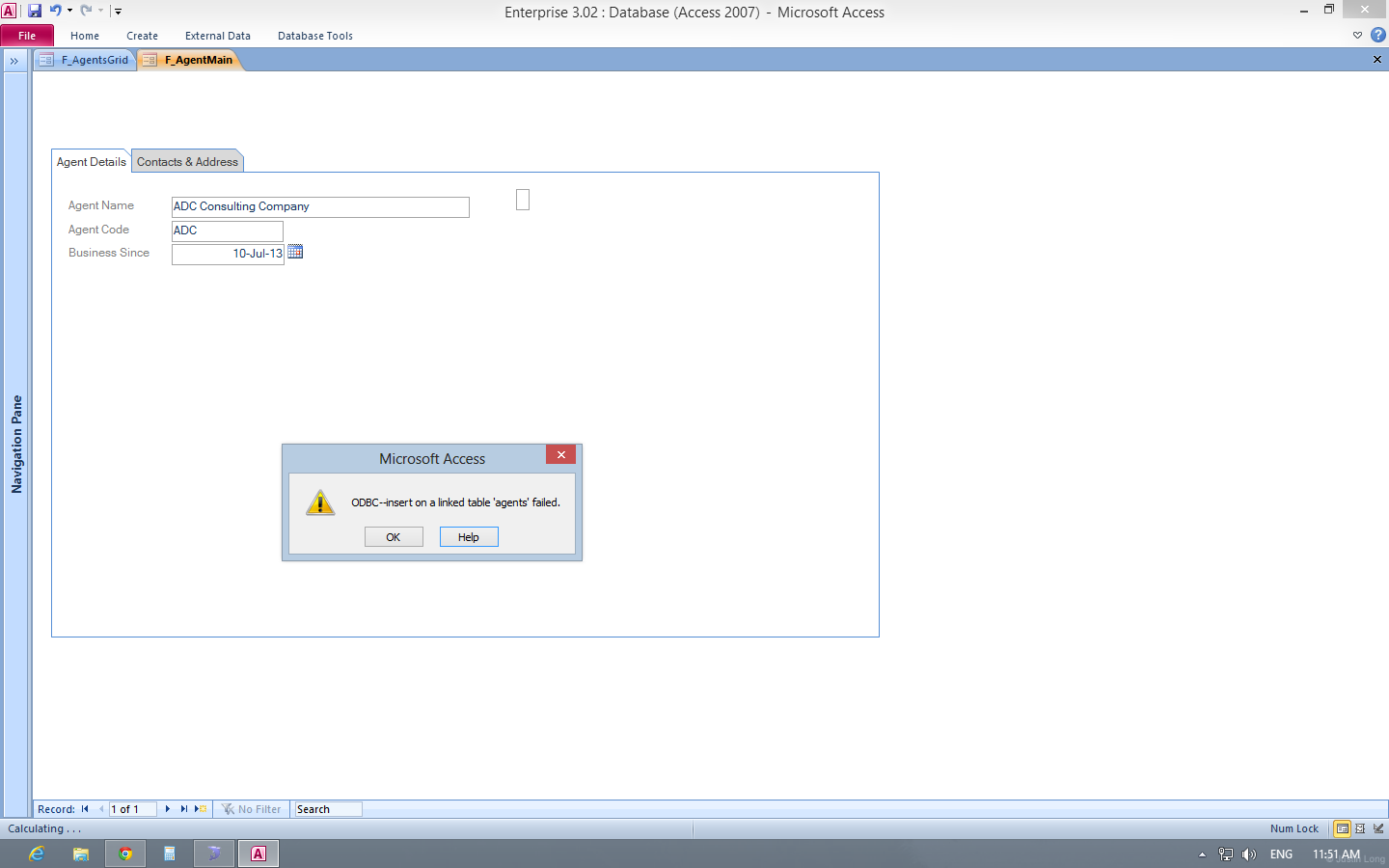Open the External Data ribbon tab
Viewport: 1389px width, 868px height.
(x=218, y=36)
